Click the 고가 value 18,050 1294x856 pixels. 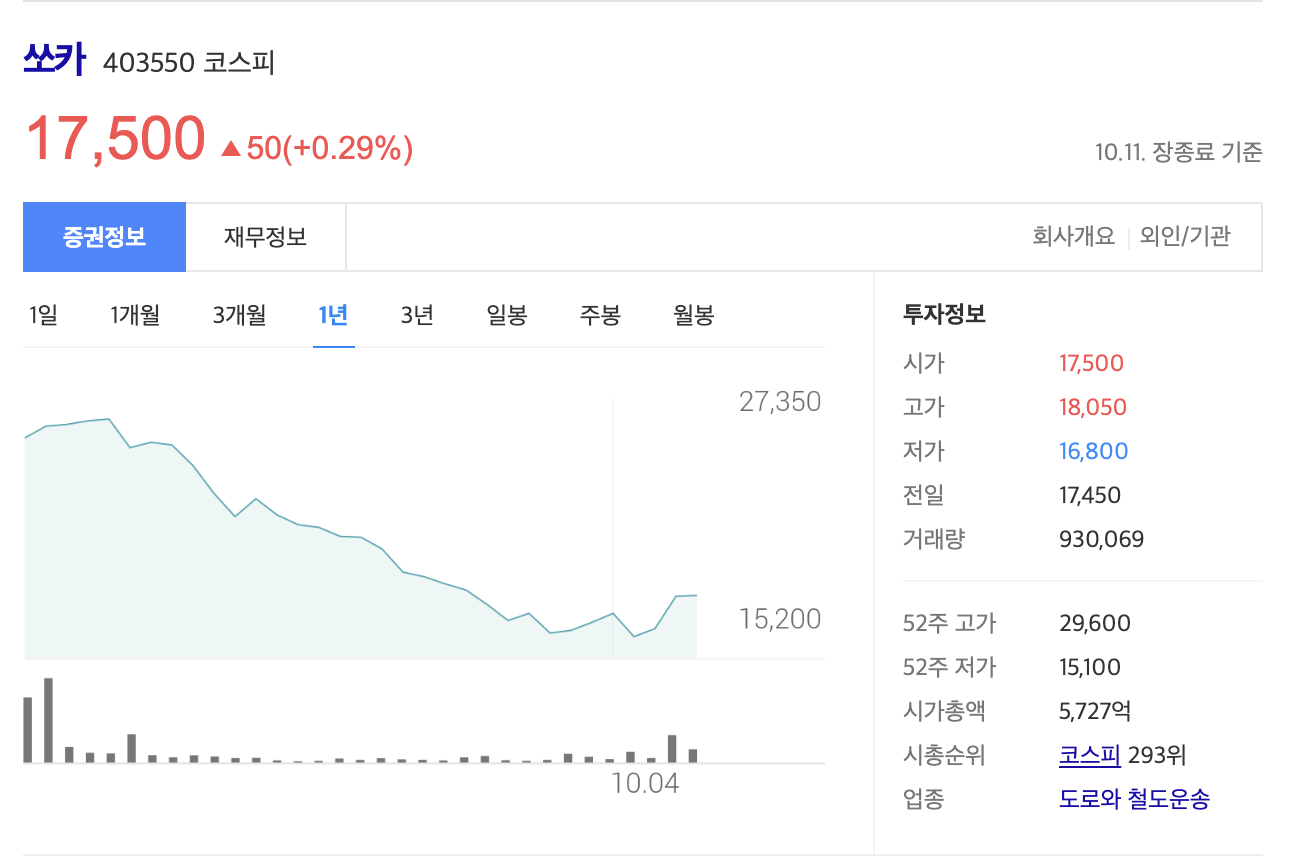(x=1092, y=407)
